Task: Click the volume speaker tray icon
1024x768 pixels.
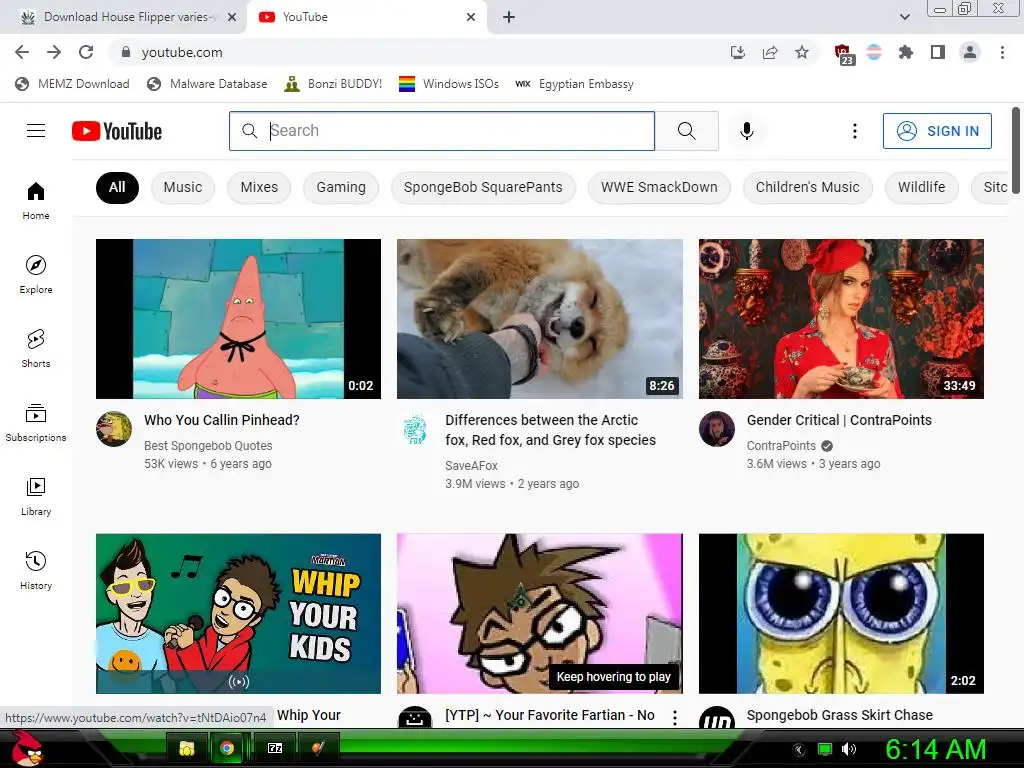Action: tap(848, 748)
